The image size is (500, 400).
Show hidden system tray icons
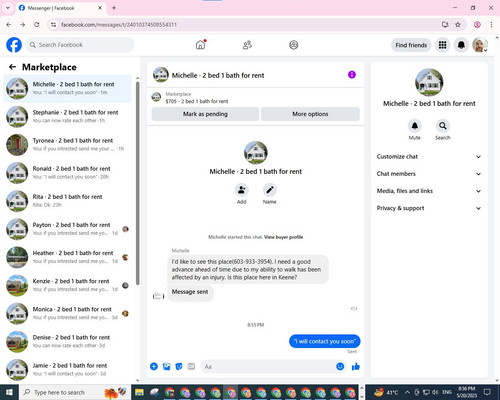click(407, 392)
